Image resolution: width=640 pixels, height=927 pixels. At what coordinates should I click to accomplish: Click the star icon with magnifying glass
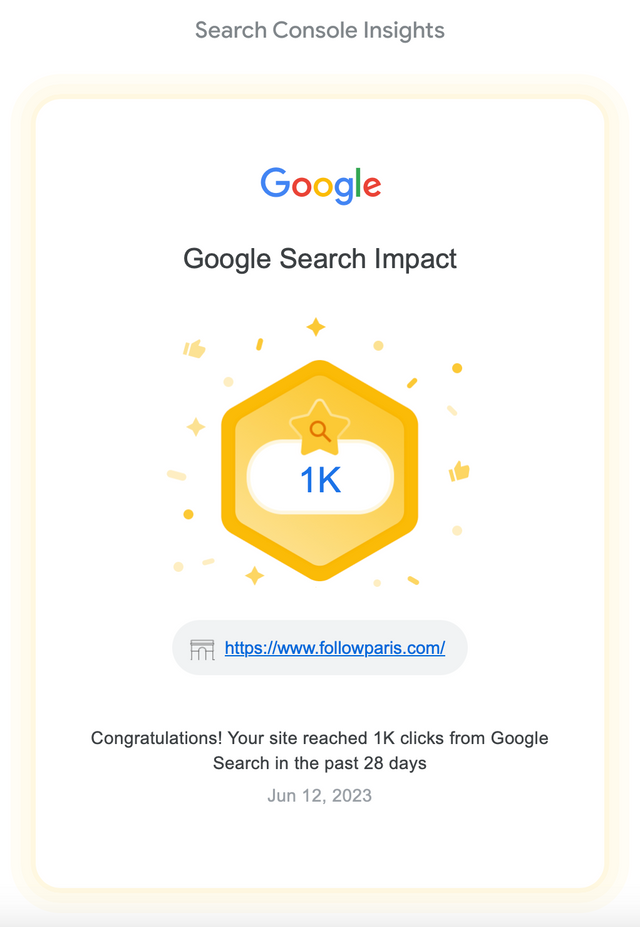(320, 428)
